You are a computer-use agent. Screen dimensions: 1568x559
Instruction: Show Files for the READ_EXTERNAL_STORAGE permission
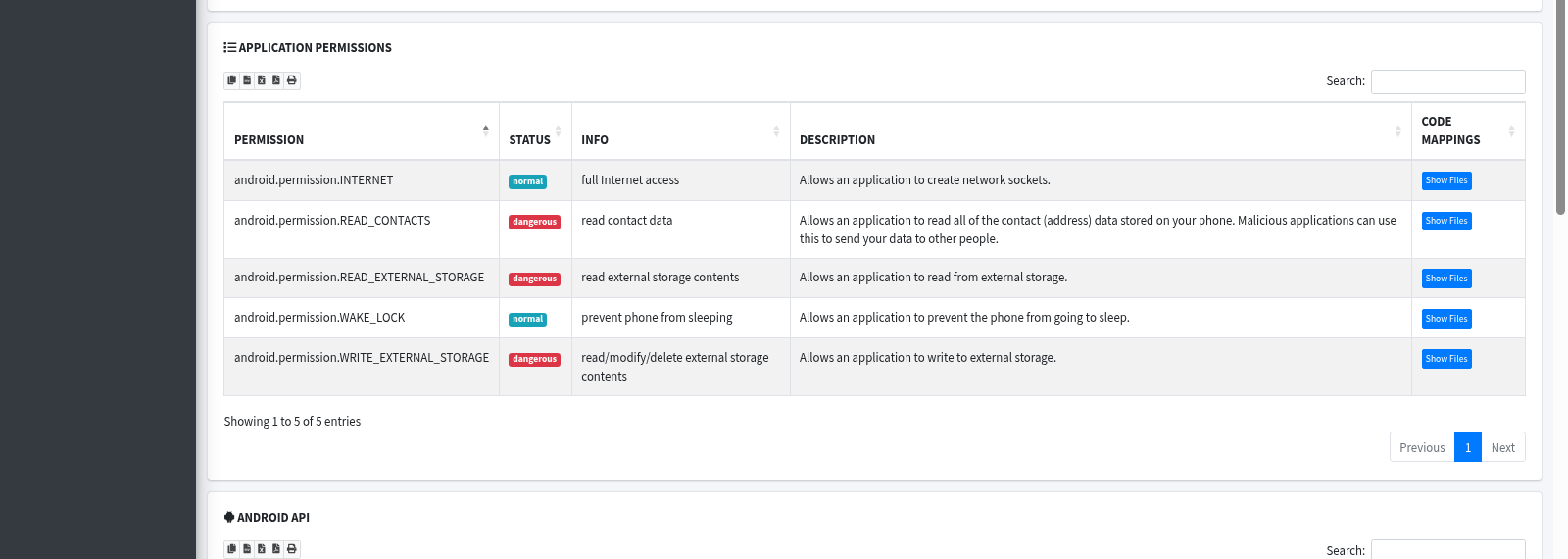coord(1446,279)
